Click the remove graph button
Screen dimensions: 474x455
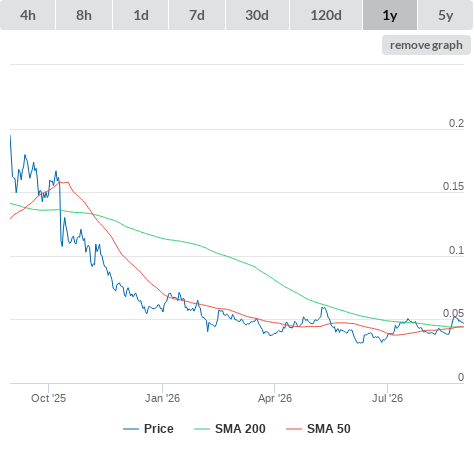[x=426, y=45]
